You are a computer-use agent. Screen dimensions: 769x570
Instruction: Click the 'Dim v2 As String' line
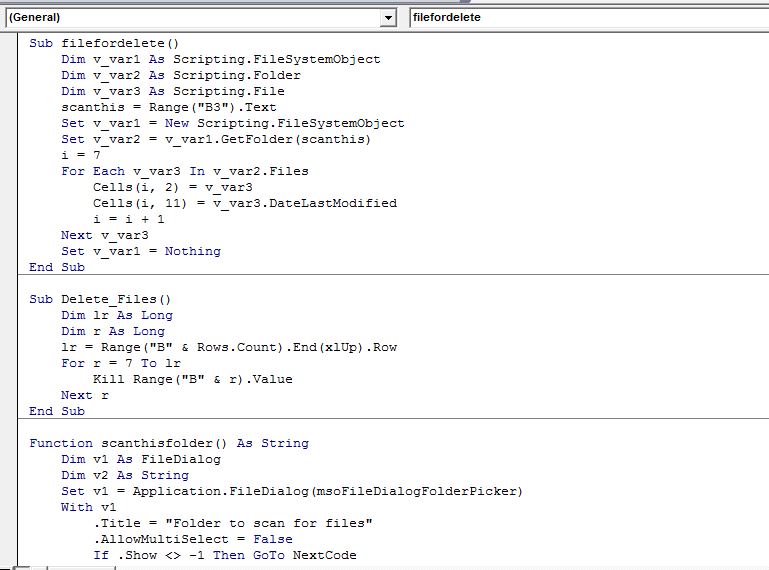[x=125, y=475]
